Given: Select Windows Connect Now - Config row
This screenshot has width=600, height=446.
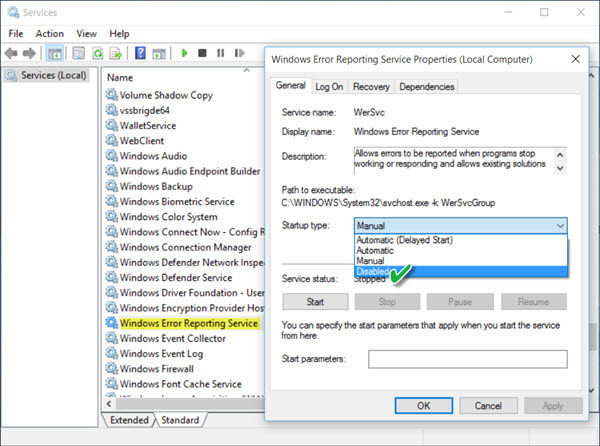Looking at the screenshot, I should tap(185, 231).
